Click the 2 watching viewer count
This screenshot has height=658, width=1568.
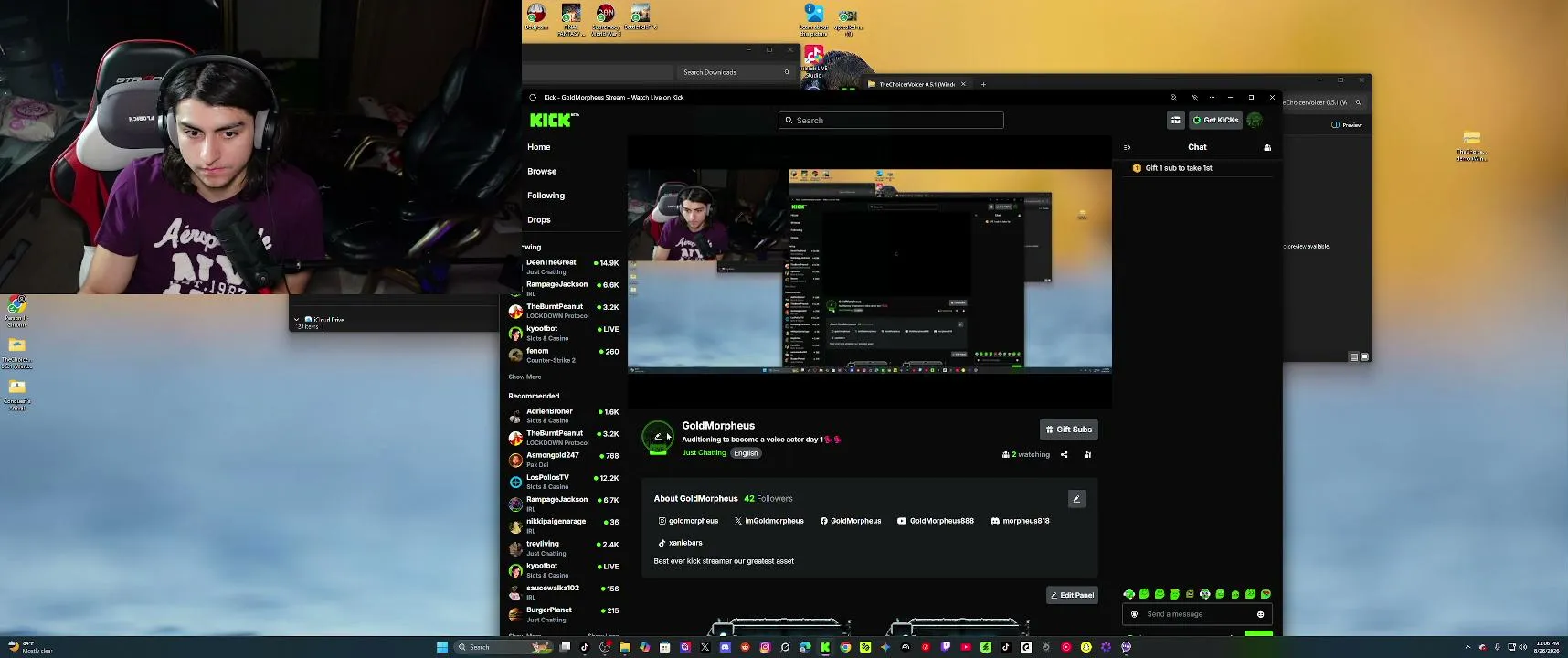pyautogui.click(x=1026, y=454)
